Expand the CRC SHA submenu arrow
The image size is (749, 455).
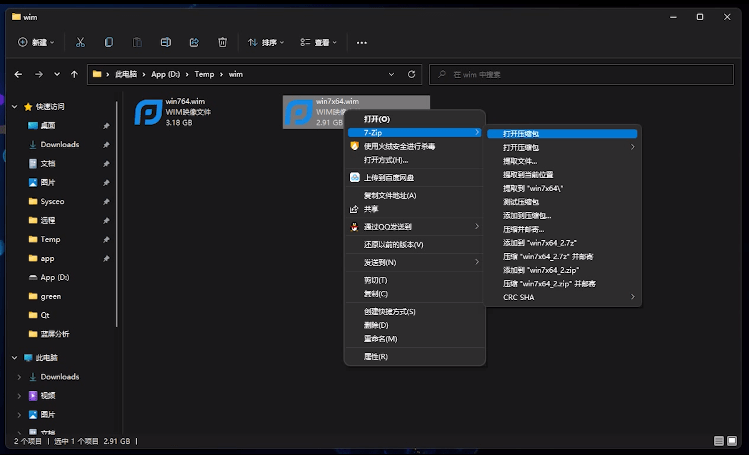(x=632, y=297)
